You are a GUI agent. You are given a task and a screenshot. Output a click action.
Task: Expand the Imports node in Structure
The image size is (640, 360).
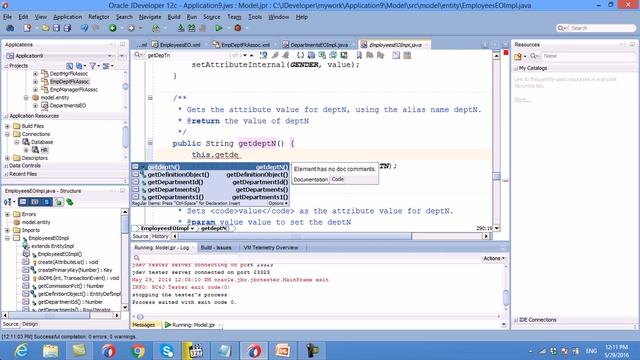tap(7, 230)
